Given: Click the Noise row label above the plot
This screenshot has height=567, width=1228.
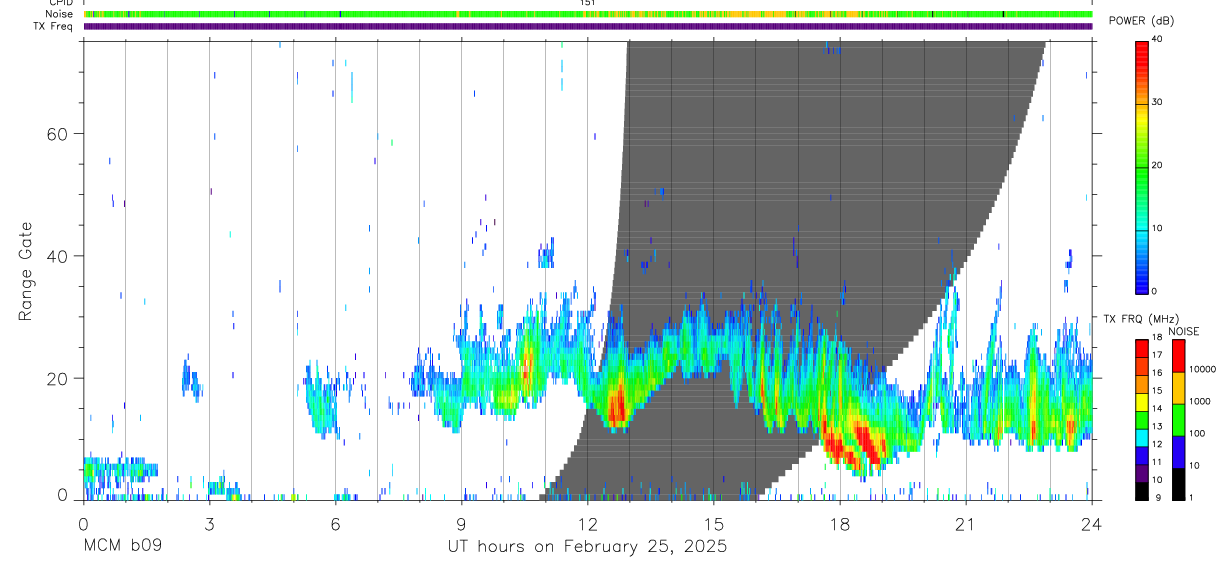Looking at the screenshot, I should [60, 14].
